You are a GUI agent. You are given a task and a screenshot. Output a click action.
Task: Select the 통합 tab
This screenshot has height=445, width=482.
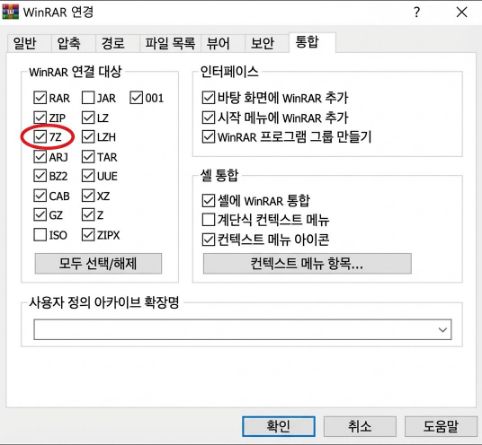[x=312, y=42]
